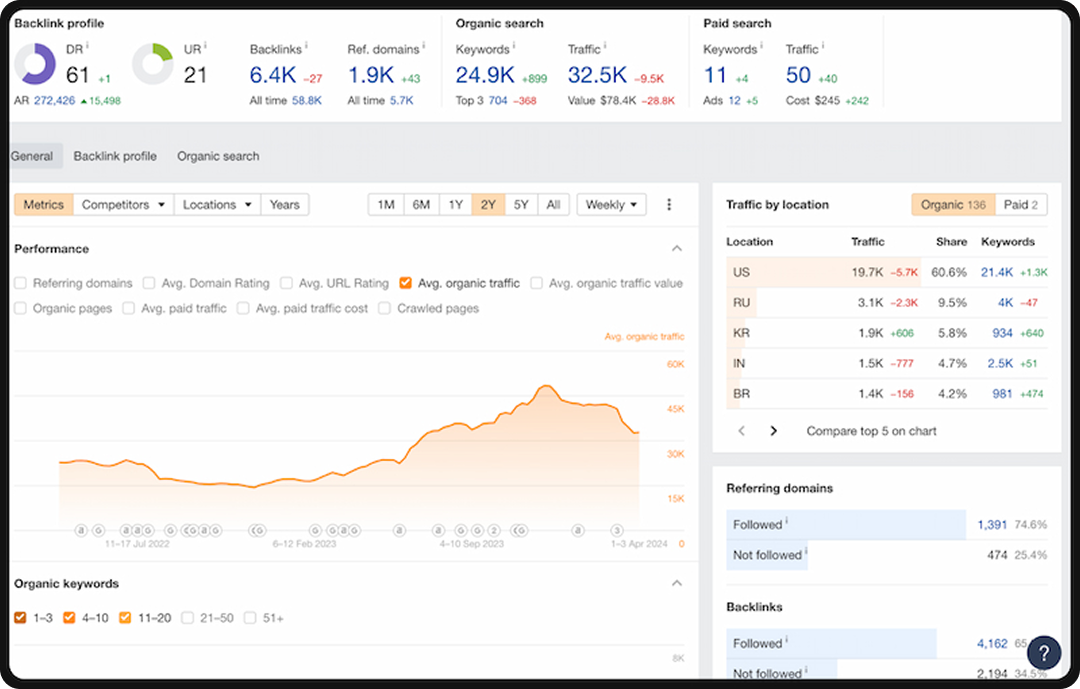Image resolution: width=1080 pixels, height=689 pixels.
Task: Click the help question mark icon
Action: pyautogui.click(x=1043, y=652)
